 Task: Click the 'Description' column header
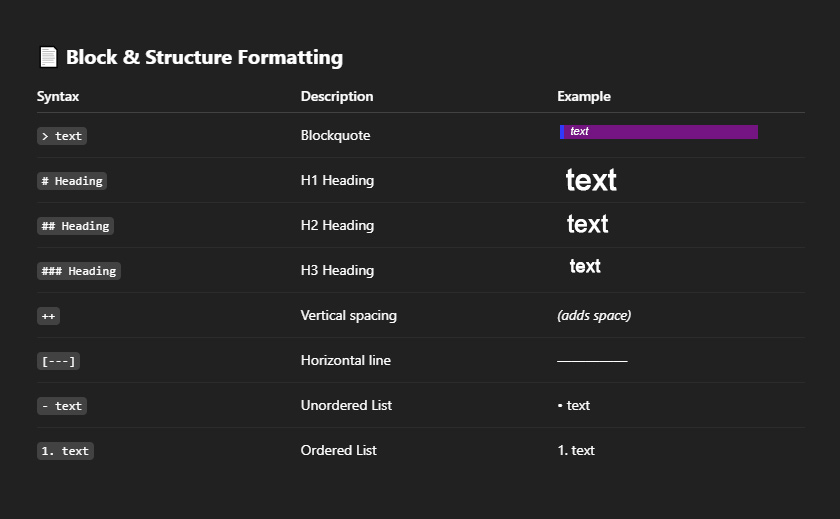point(337,97)
